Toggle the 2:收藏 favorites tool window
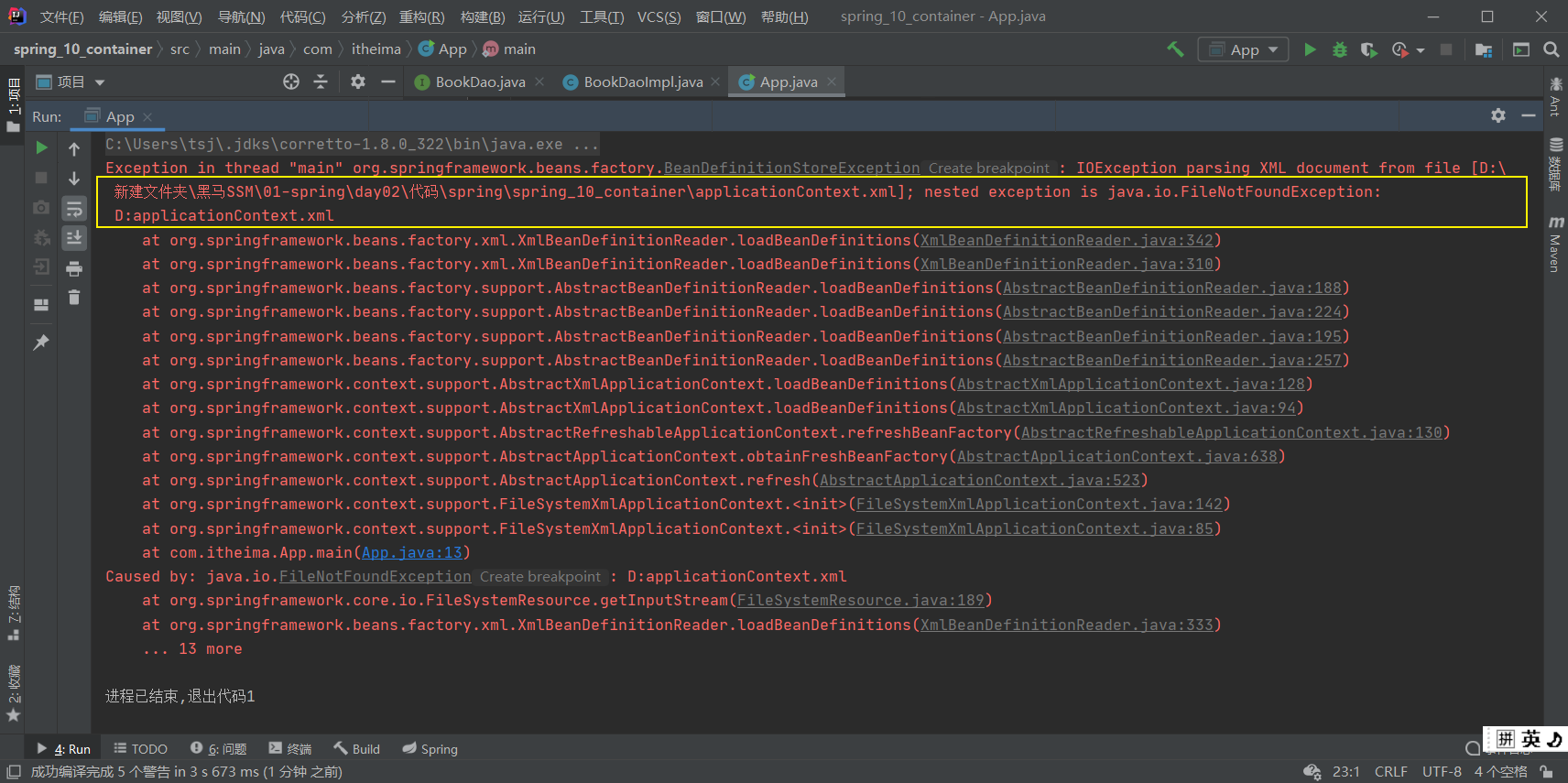This screenshot has width=1568, height=783. [13, 693]
